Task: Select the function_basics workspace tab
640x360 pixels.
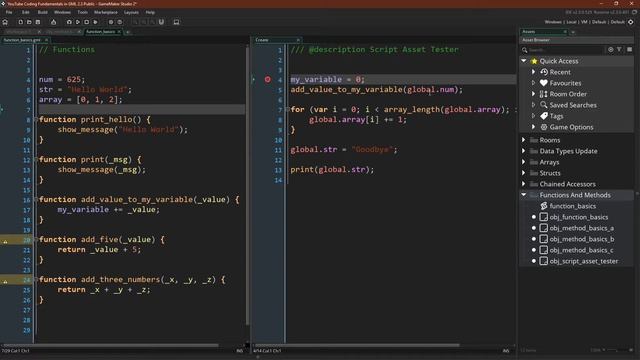Action: [x=100, y=32]
